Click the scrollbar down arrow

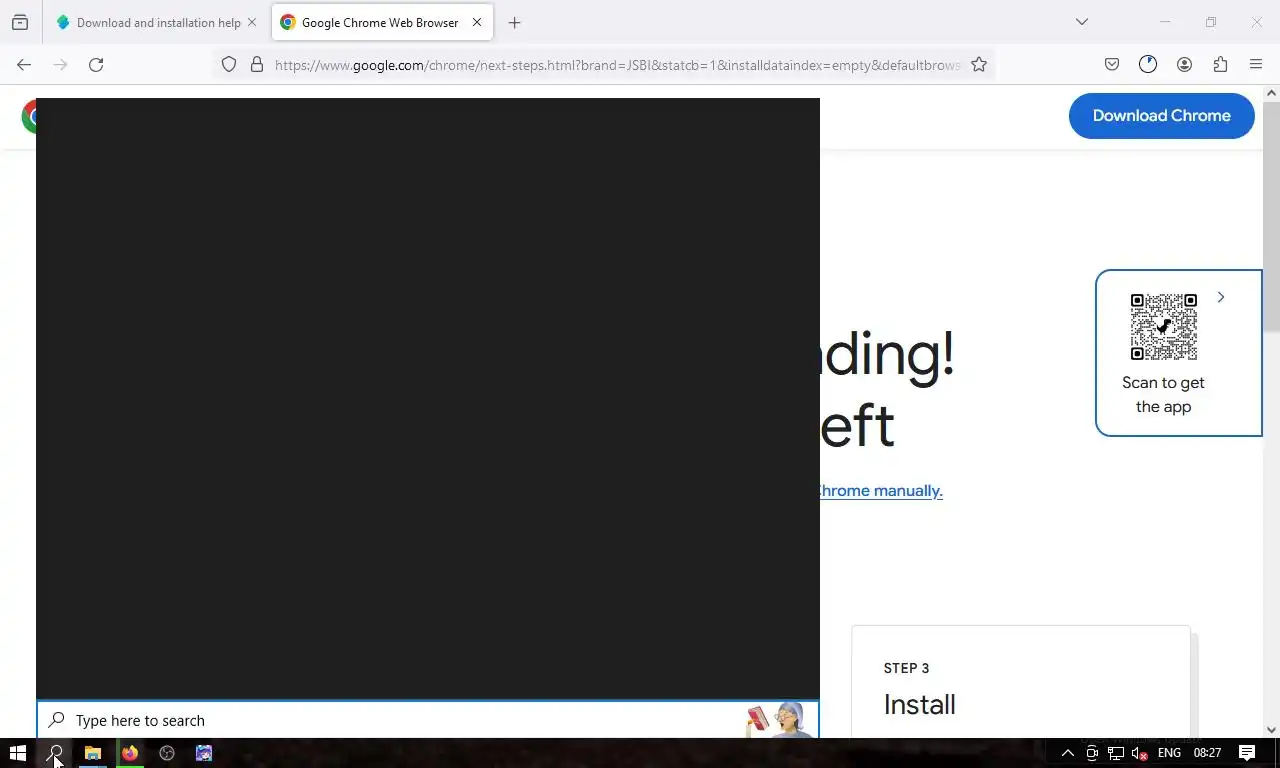pos(1271,730)
